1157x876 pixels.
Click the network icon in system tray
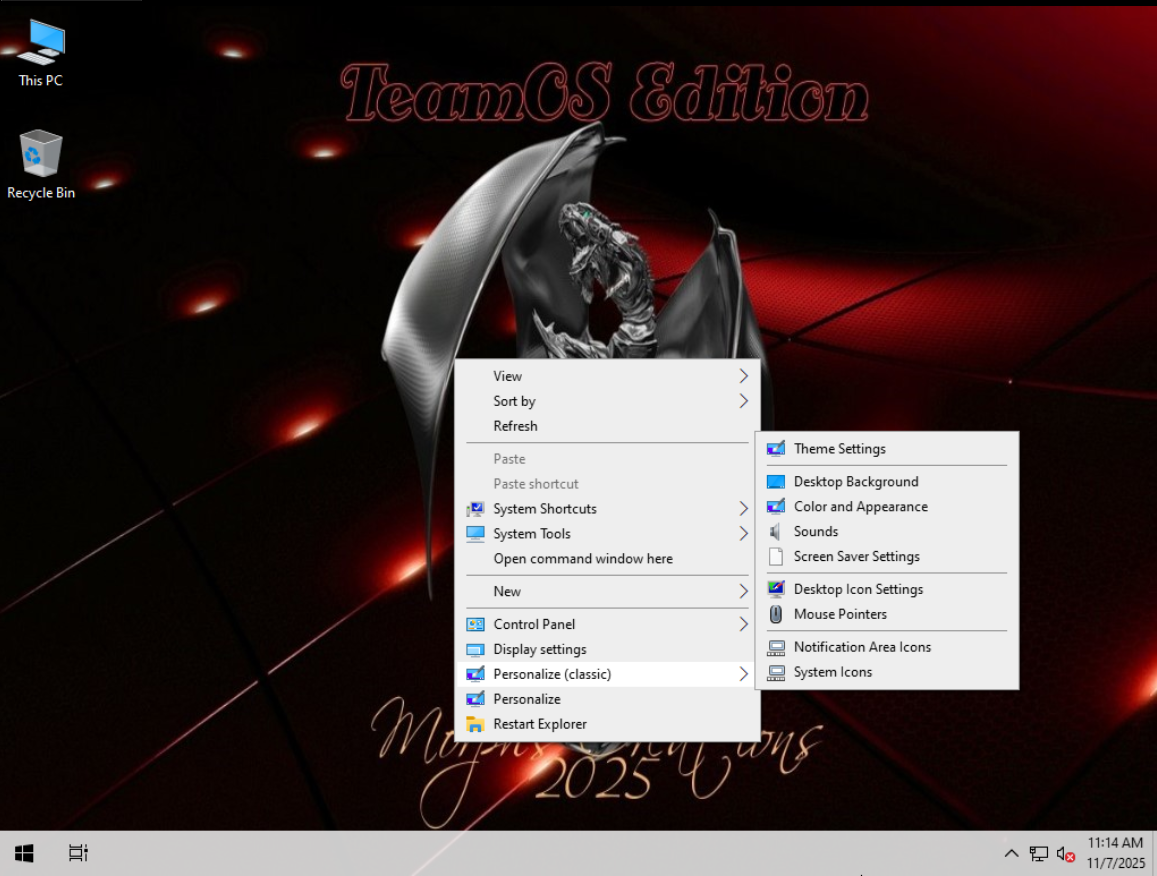pyautogui.click(x=1039, y=854)
